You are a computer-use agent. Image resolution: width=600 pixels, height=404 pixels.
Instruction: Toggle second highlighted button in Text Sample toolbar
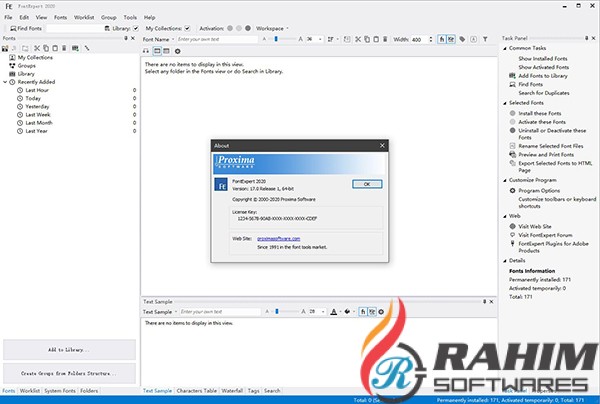[x=372, y=312]
